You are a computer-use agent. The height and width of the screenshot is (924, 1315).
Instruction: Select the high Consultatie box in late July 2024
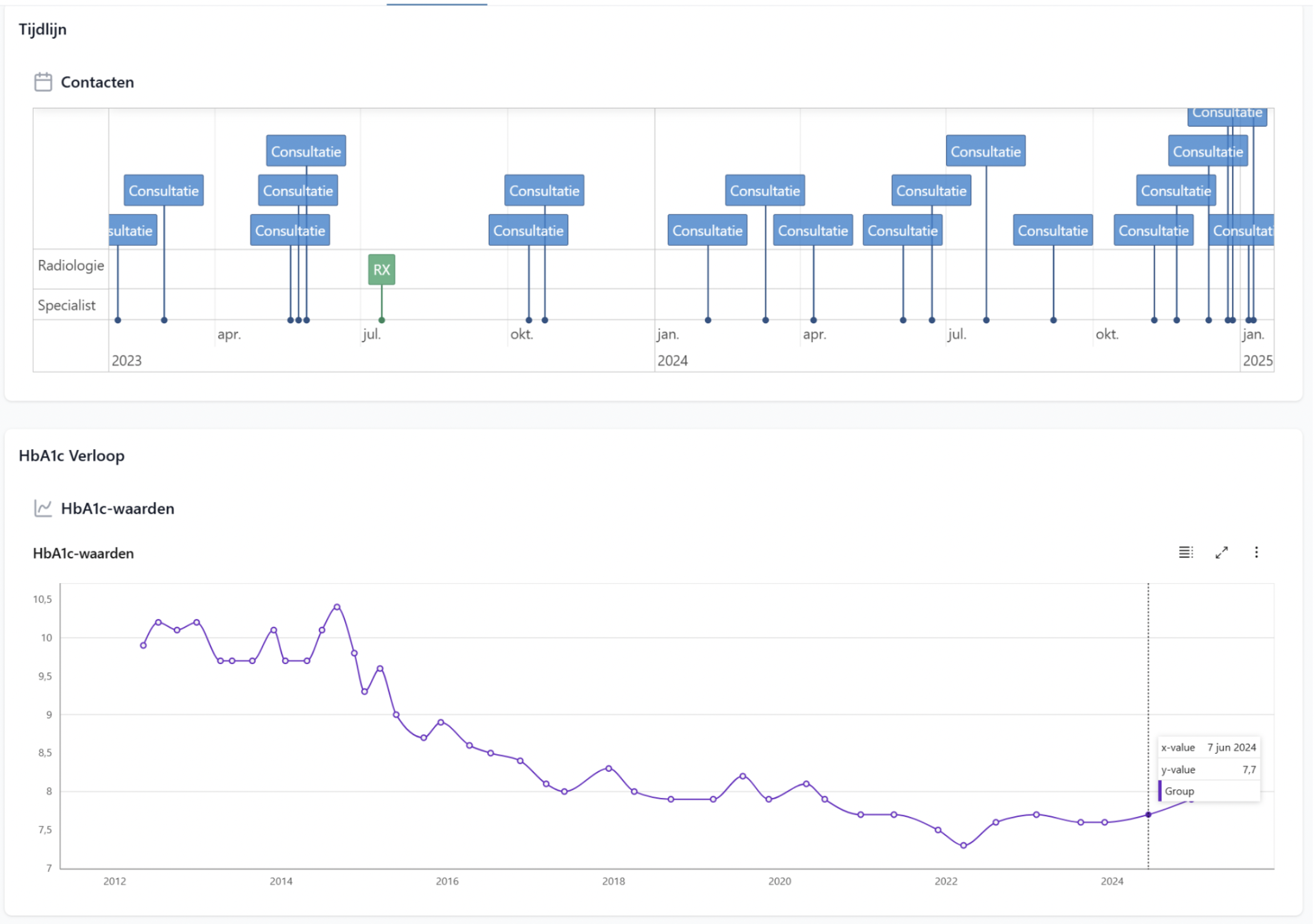[x=986, y=151]
